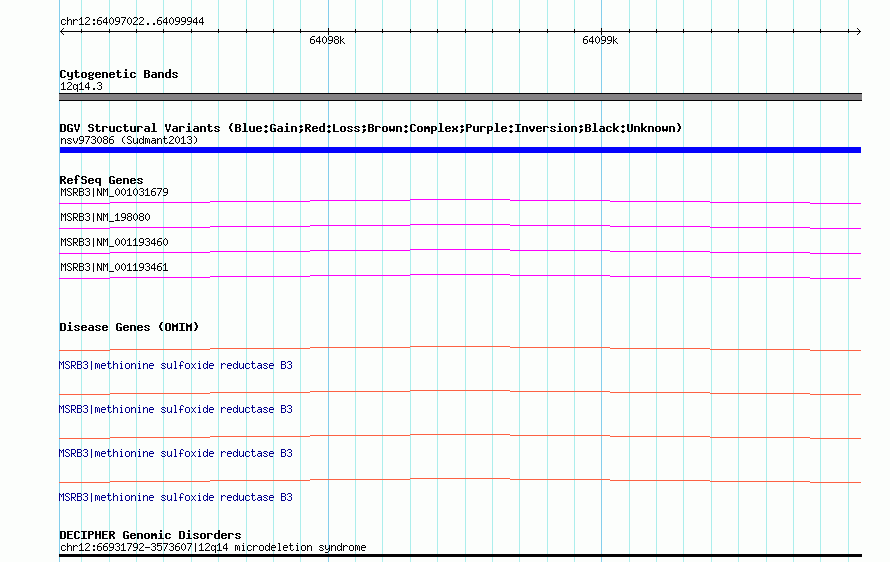The image size is (890, 562).
Task: Open the MSRB3|NM_001193461 transcript
Action: [114, 267]
